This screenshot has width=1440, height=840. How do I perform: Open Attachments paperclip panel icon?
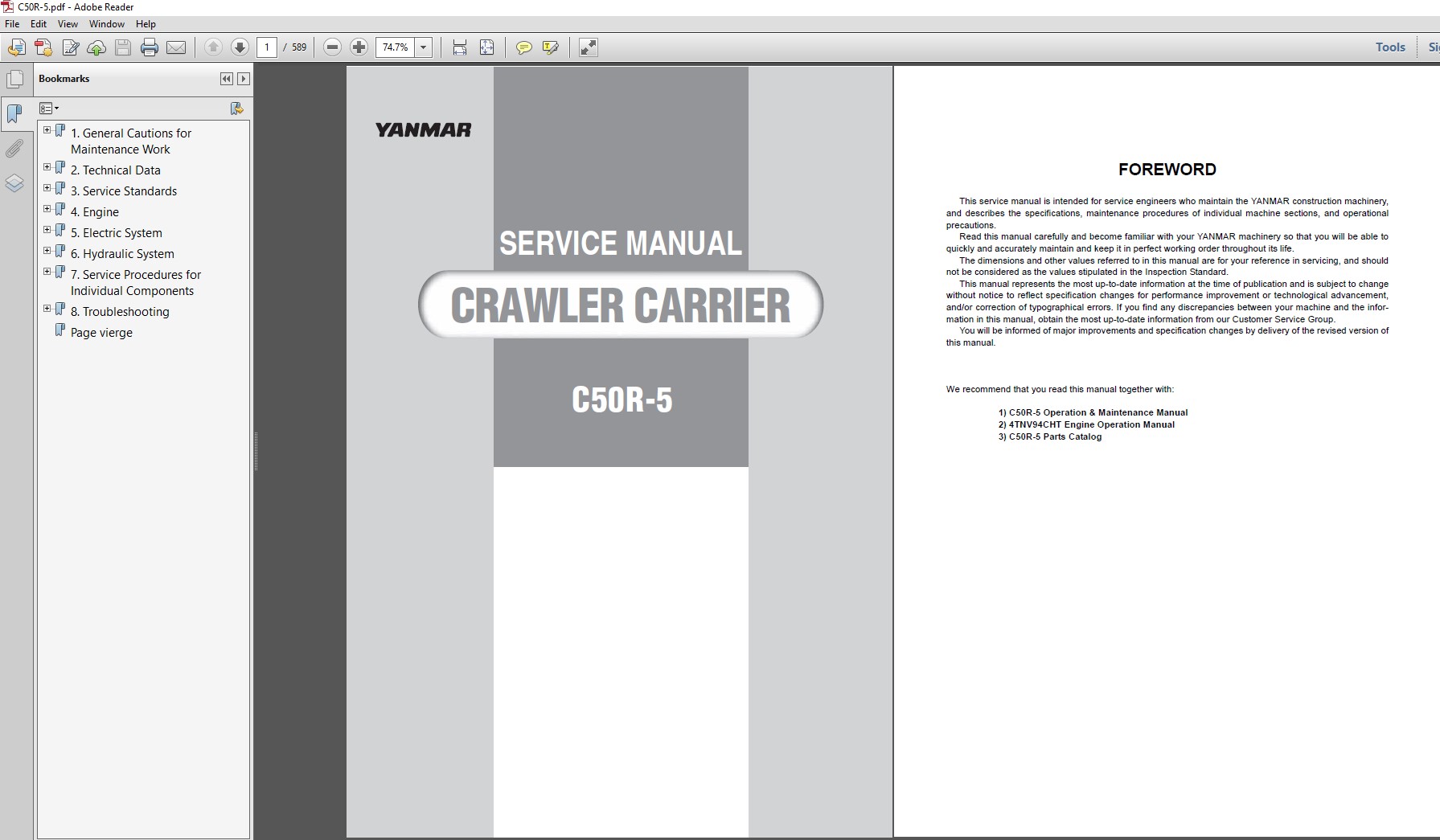pos(14,149)
